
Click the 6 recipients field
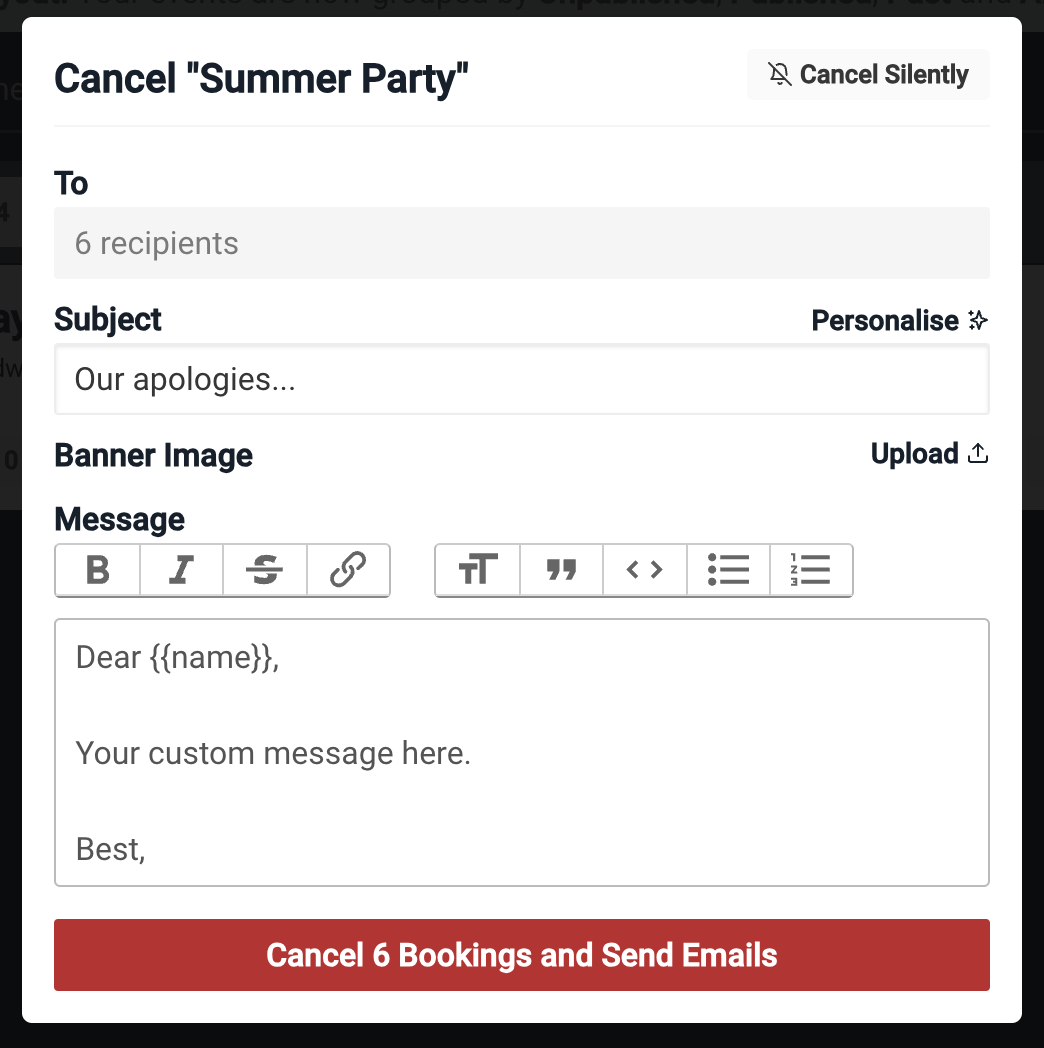tap(521, 243)
